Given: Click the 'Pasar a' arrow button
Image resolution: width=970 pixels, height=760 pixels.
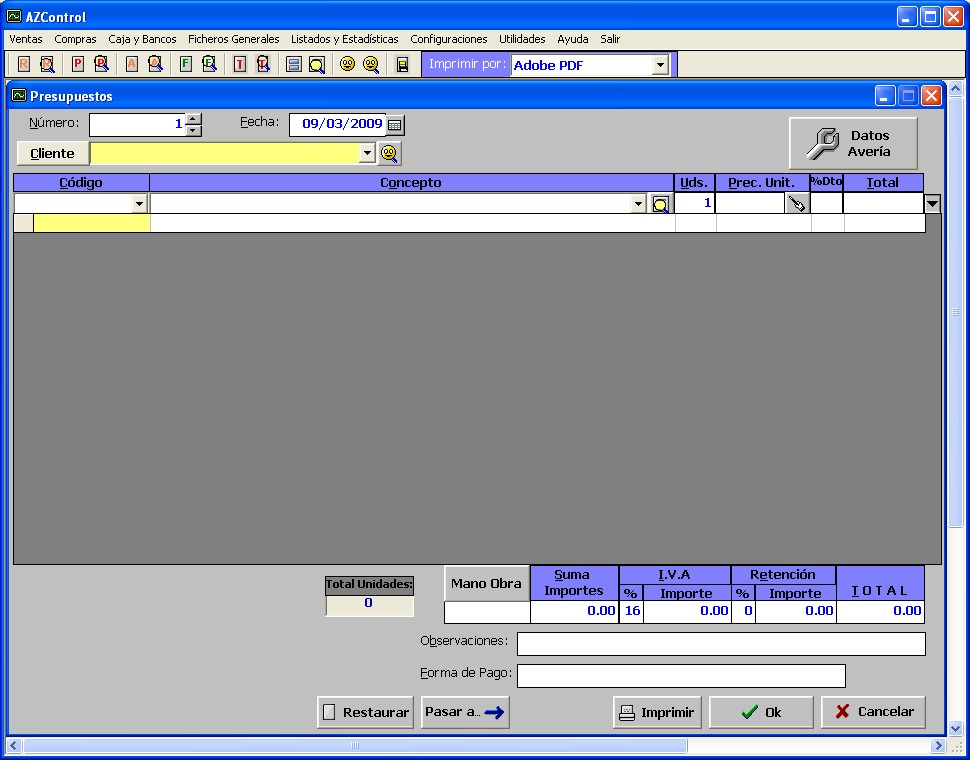Looking at the screenshot, I should (x=465, y=712).
